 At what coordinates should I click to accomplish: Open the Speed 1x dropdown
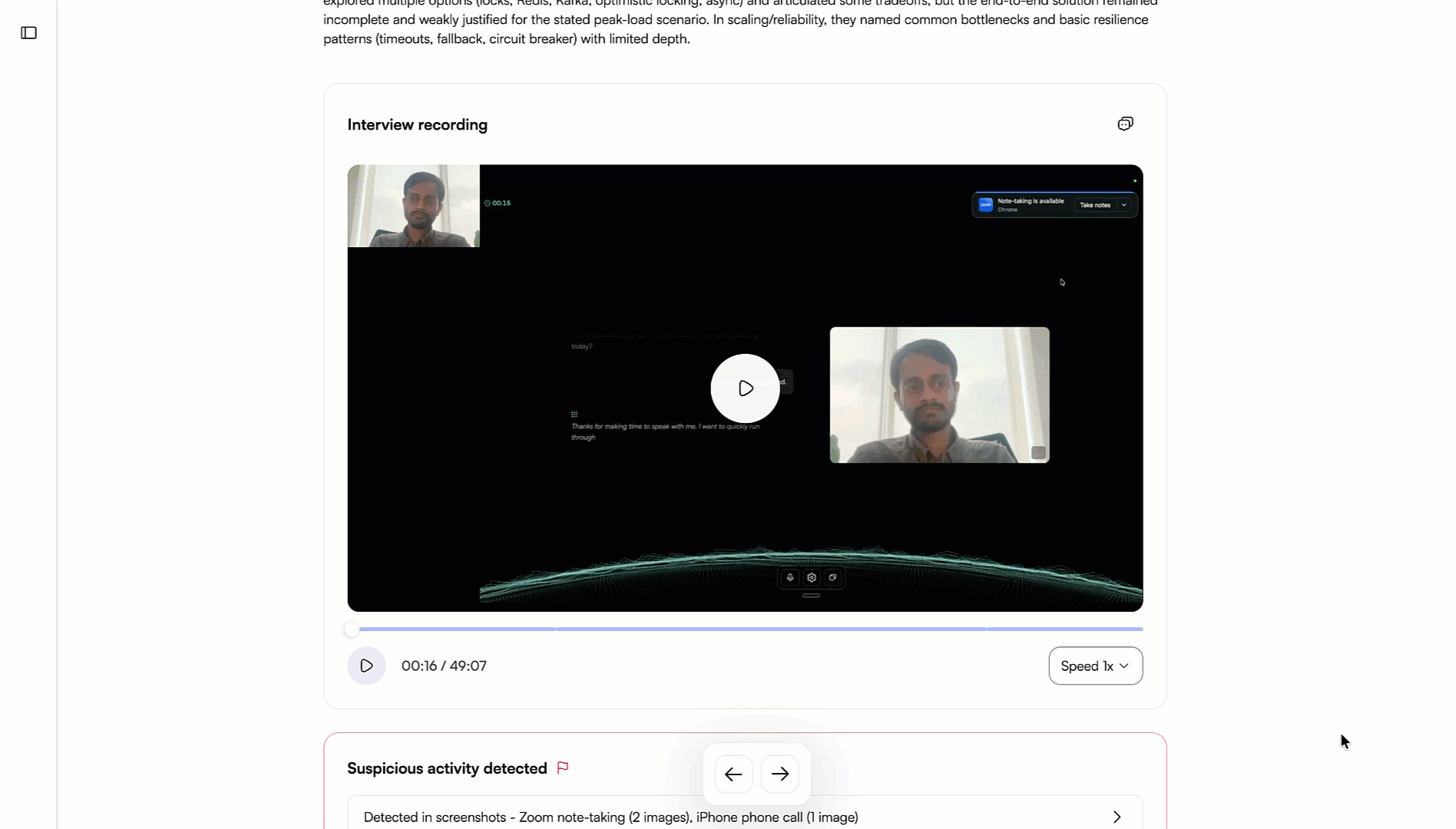[1095, 666]
